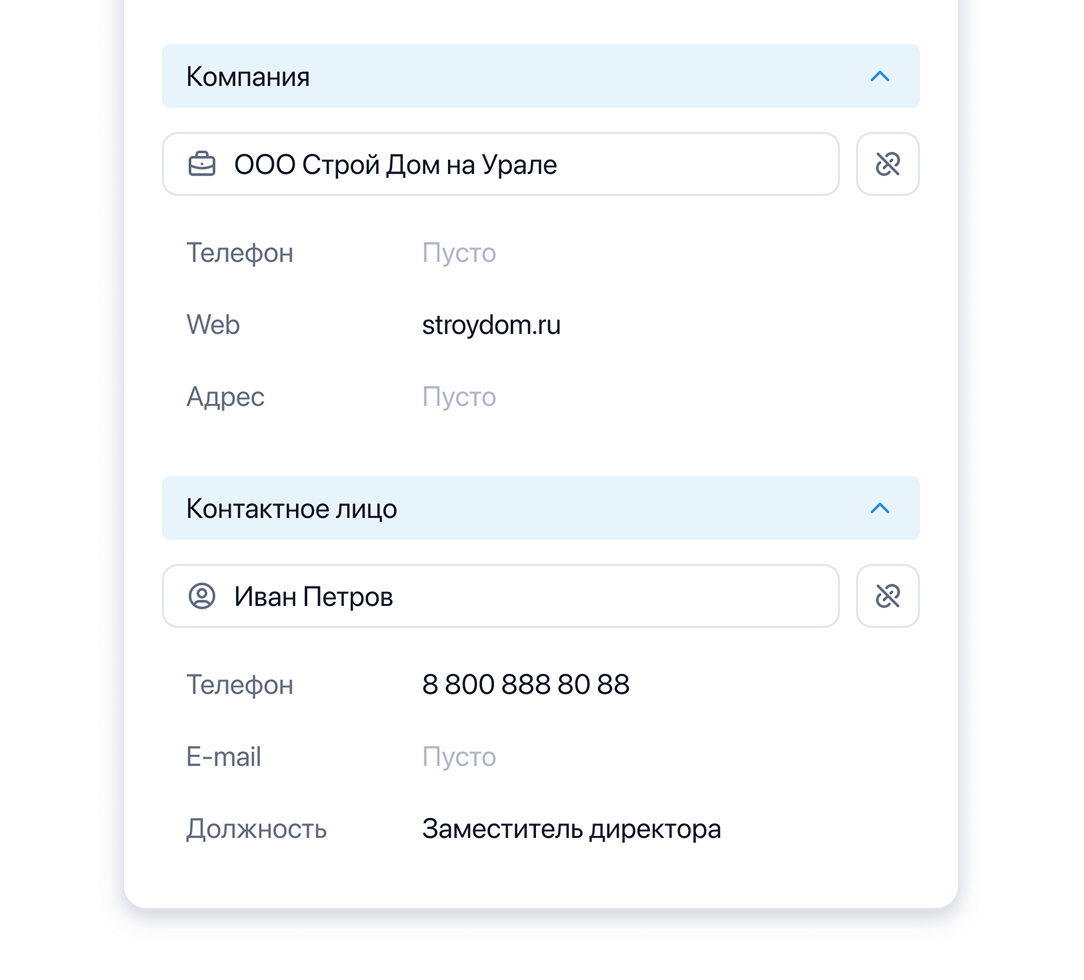The image size is (1084, 980).
Task: Open the stroydom.ru website link
Action: click(x=491, y=324)
